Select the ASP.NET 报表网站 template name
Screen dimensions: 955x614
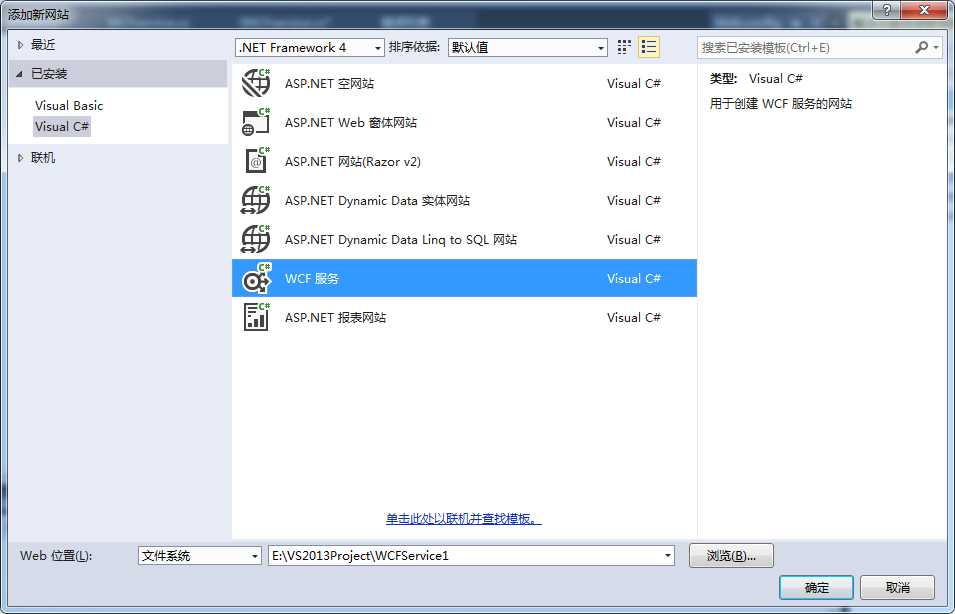click(336, 317)
